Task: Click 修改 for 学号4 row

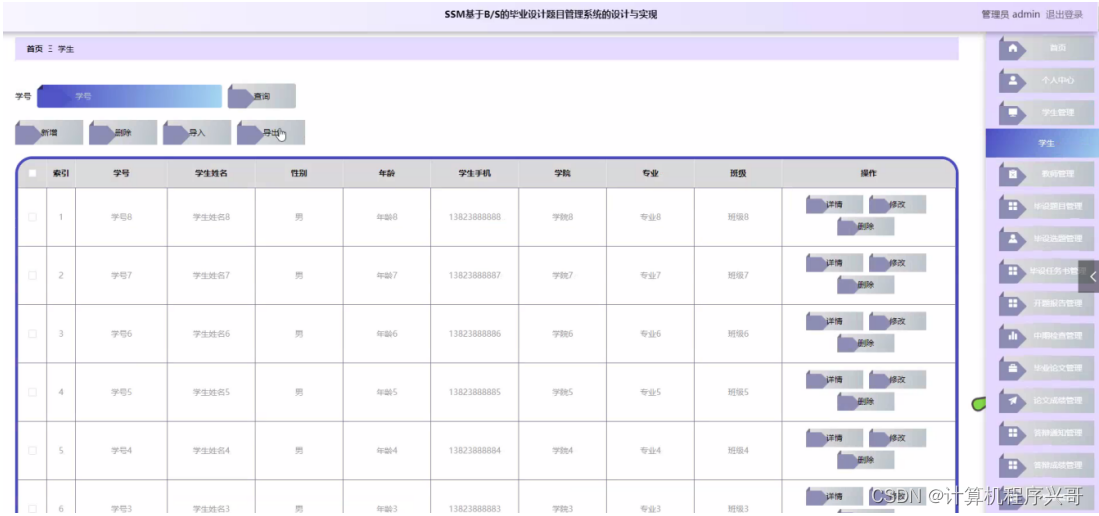Action: coord(897,438)
